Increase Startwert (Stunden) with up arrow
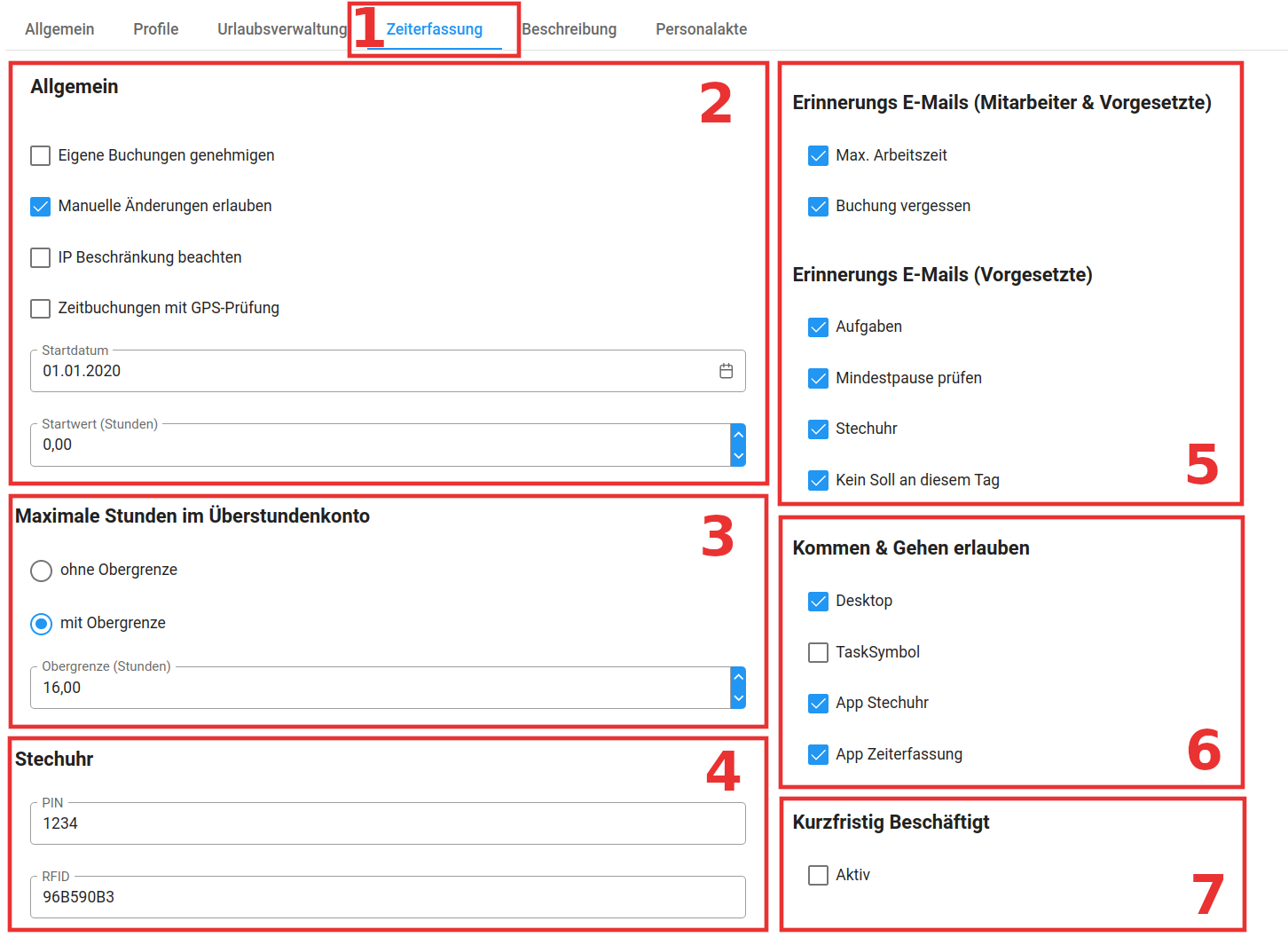The image size is (1288, 945). coord(738,435)
